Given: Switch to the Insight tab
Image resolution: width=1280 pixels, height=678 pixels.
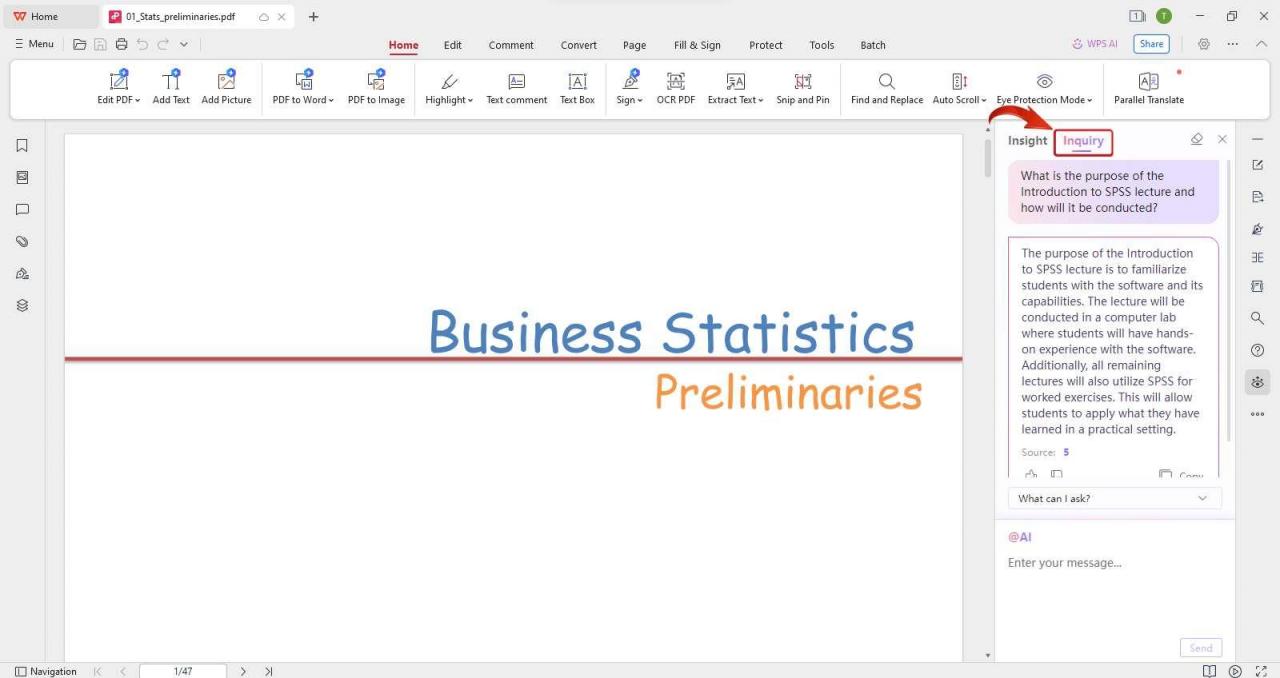Looking at the screenshot, I should tap(1027, 140).
